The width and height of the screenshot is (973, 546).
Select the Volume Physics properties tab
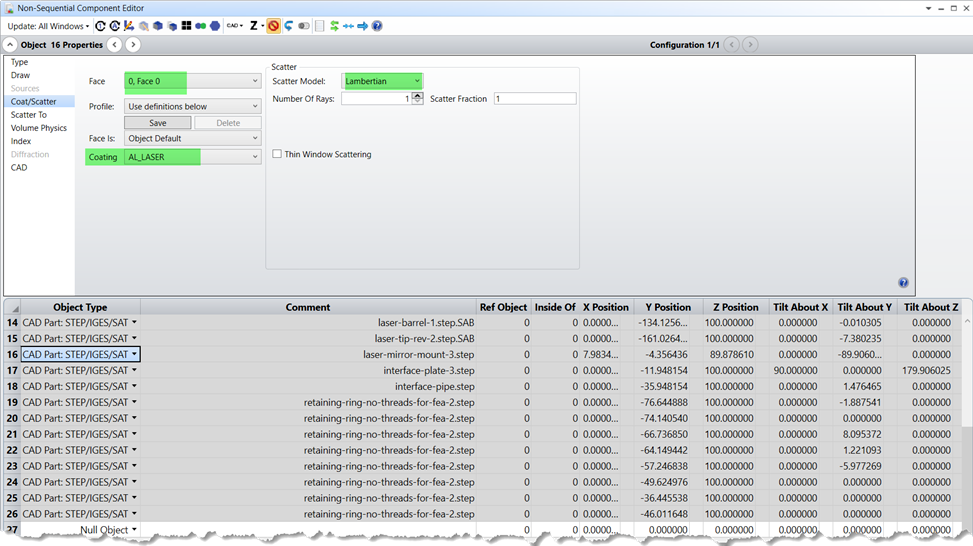click(x=39, y=128)
